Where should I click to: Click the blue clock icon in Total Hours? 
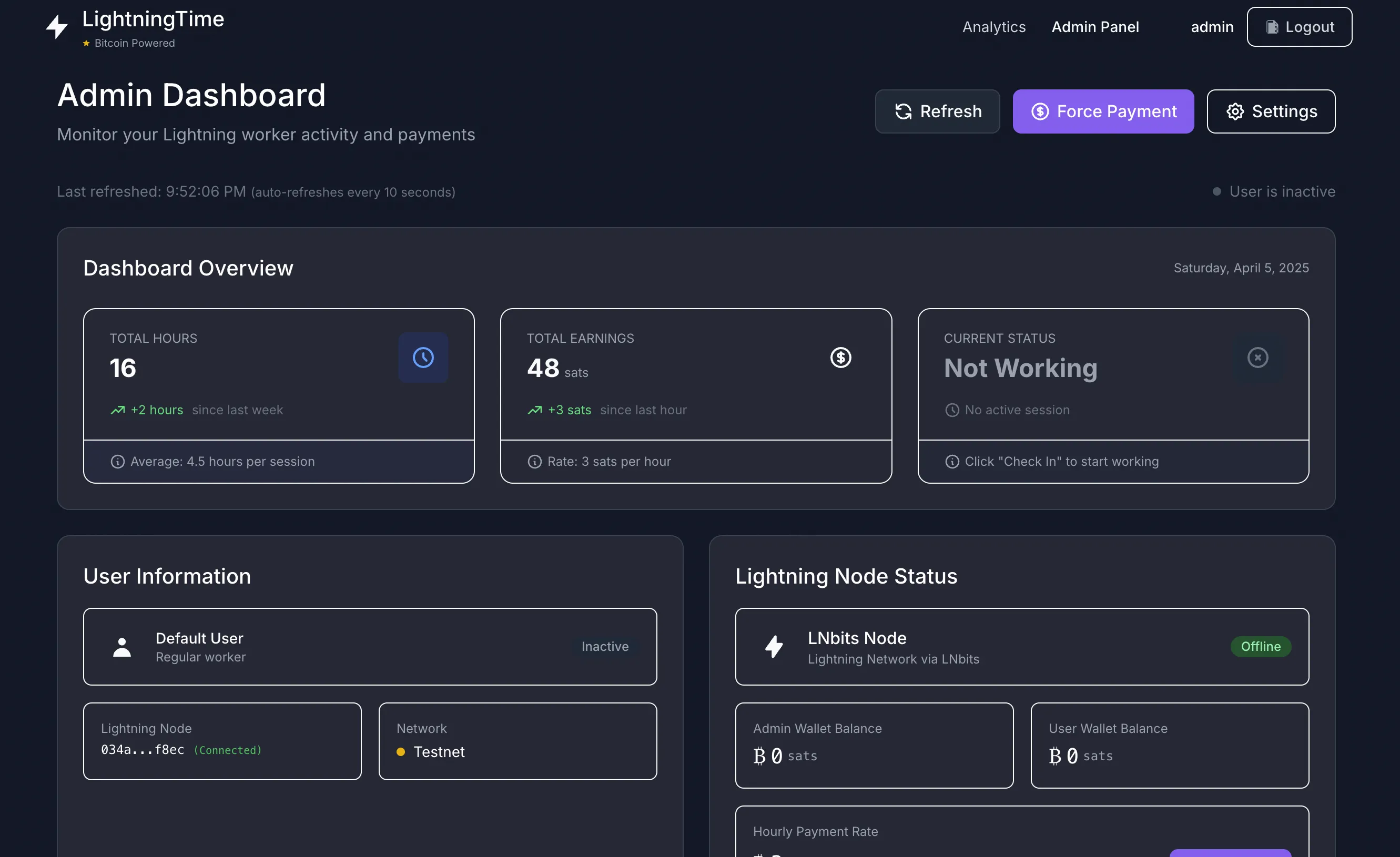point(423,357)
